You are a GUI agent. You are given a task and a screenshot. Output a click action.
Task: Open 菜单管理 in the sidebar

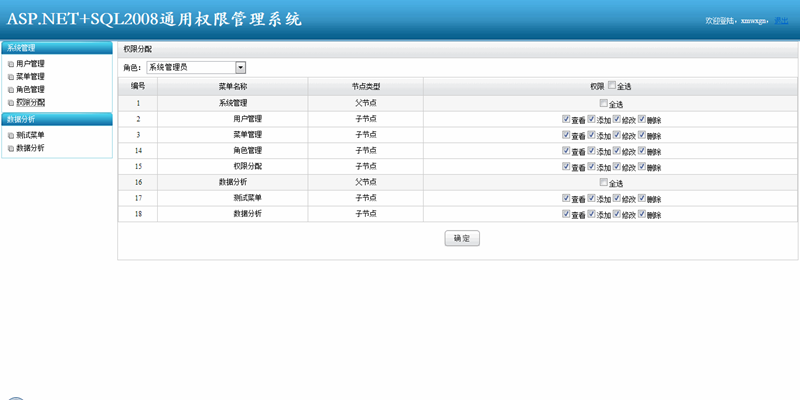click(30, 77)
